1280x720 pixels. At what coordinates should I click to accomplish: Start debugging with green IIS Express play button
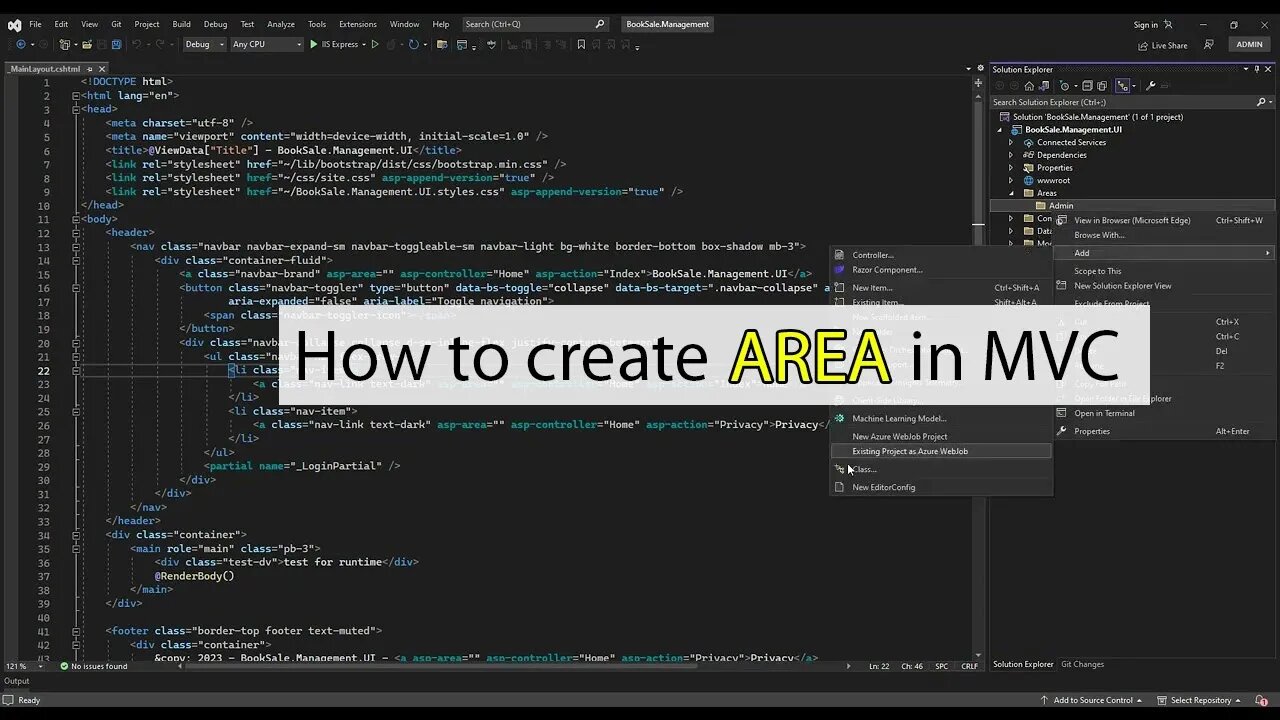point(314,44)
